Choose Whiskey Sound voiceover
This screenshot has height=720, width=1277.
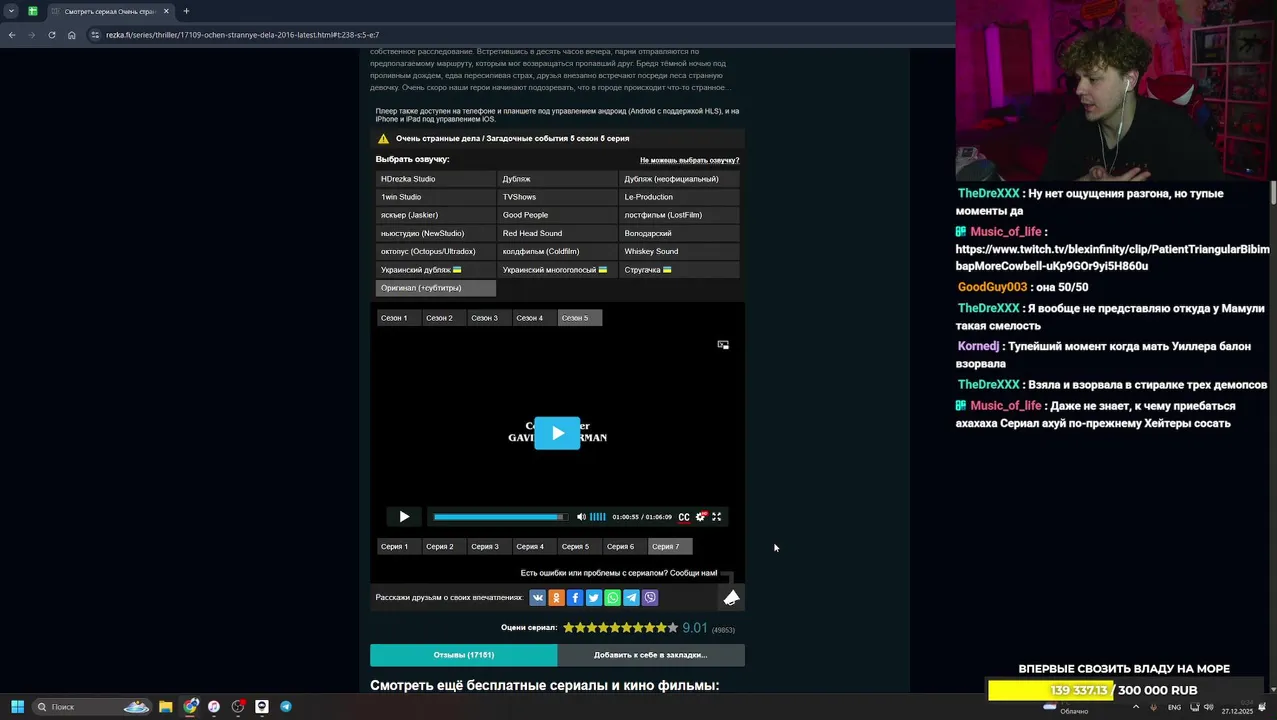[x=679, y=252]
